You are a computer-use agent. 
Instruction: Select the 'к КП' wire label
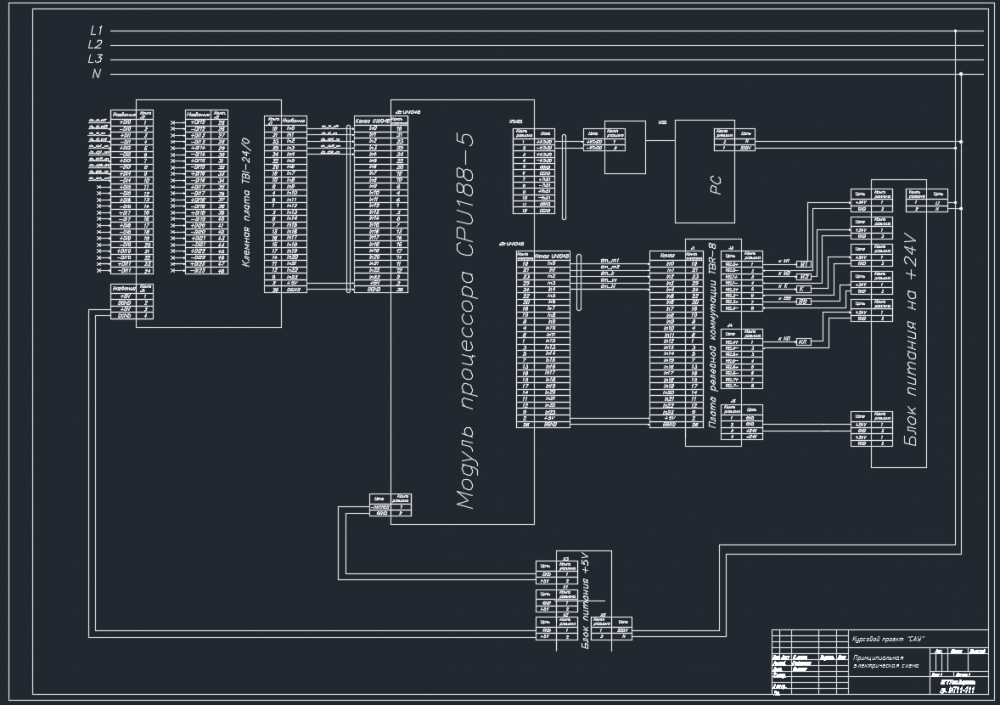pos(784,339)
